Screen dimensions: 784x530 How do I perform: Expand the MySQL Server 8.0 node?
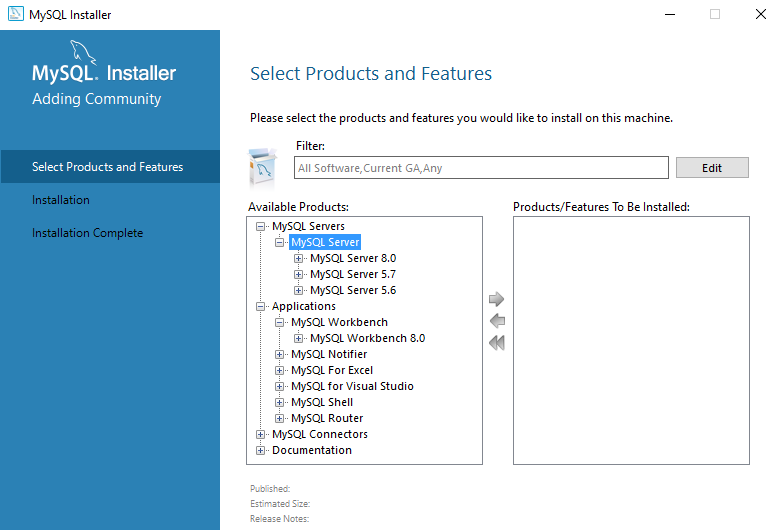(298, 258)
